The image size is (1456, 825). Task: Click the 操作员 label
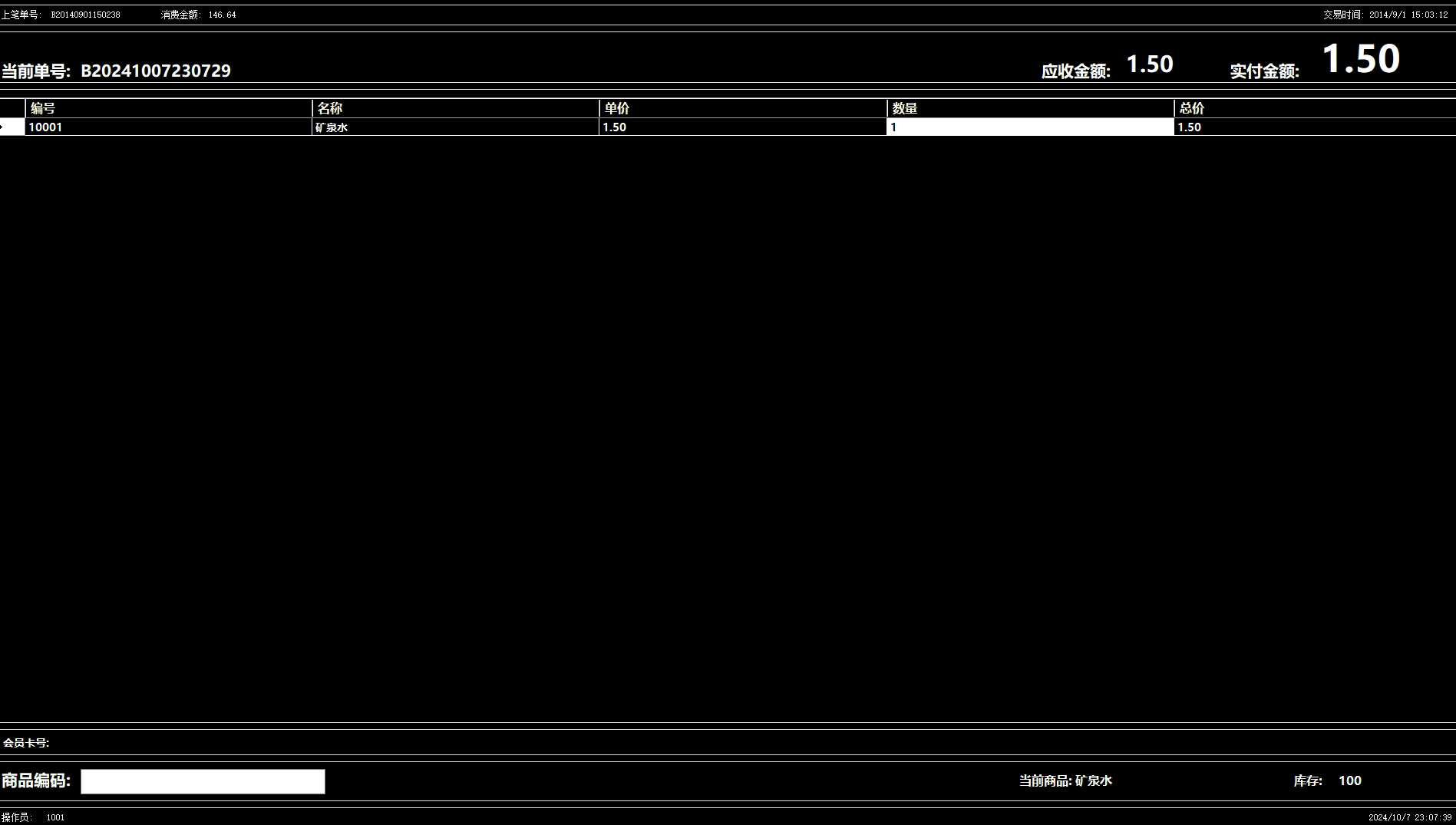coord(18,817)
